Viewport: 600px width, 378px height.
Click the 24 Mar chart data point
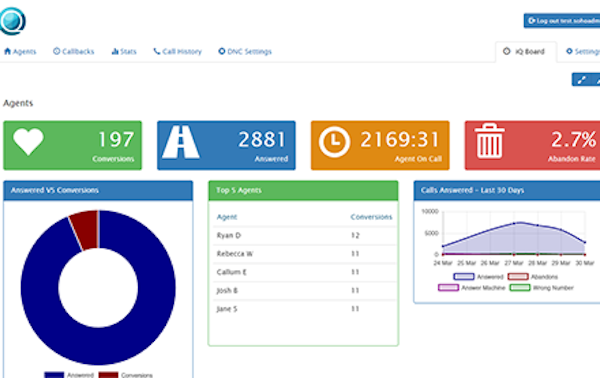pyautogui.click(x=443, y=246)
